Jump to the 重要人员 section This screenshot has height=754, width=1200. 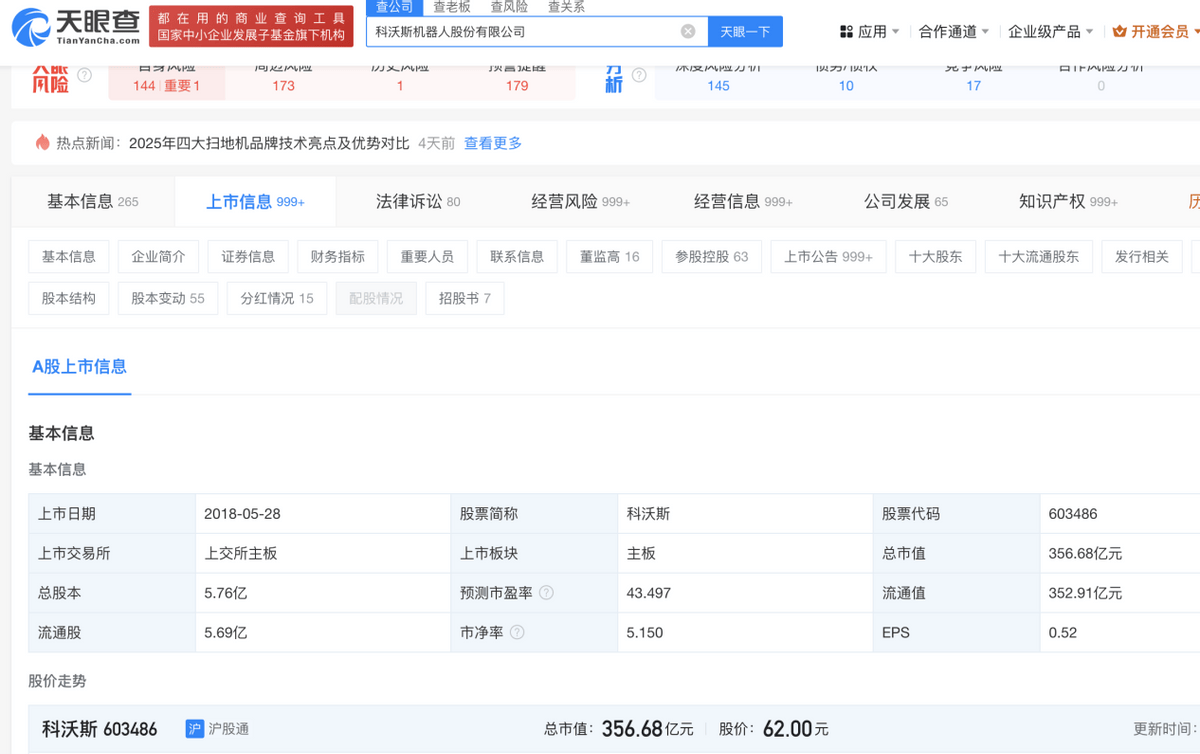[427, 257]
